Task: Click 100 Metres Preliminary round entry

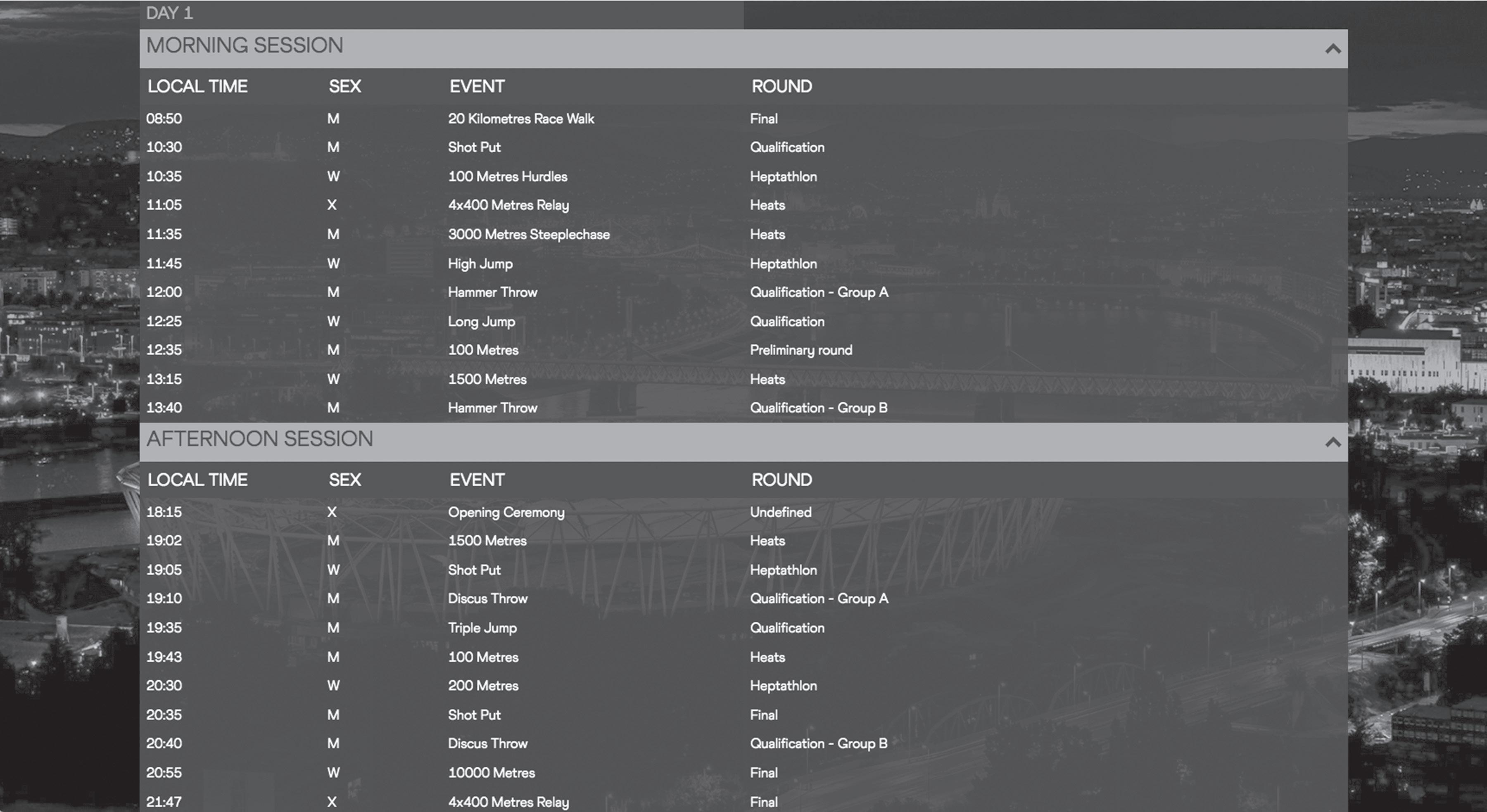Action: pos(483,350)
